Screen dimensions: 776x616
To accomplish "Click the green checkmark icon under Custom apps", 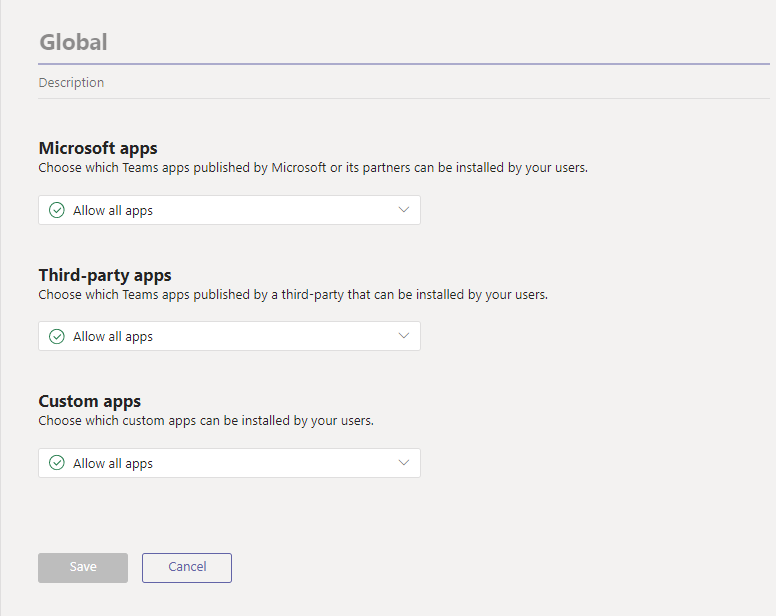I will [57, 463].
